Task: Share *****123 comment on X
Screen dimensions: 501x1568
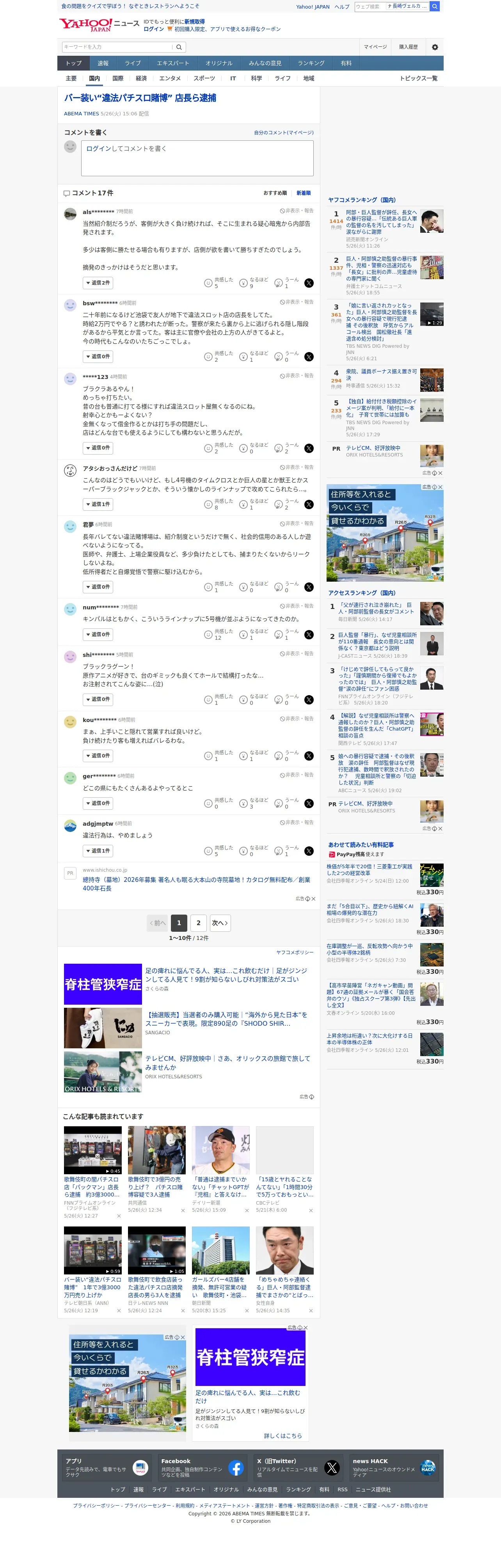Action: point(309,448)
